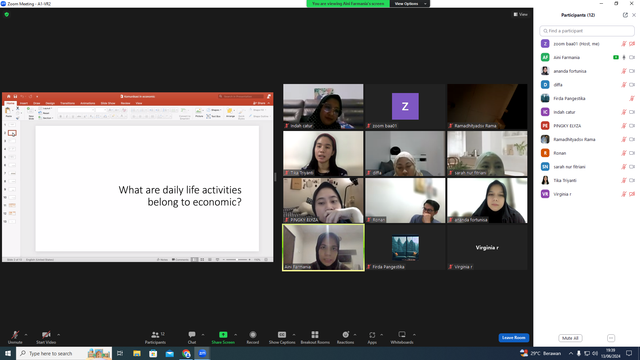640x360 pixels.
Task: Toggle ananda fortunisa's muted microphone icon
Action: tap(624, 71)
